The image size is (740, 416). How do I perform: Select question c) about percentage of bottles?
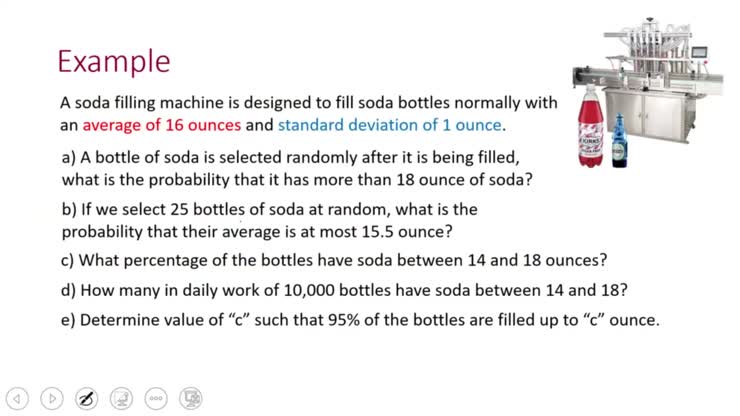coord(335,261)
